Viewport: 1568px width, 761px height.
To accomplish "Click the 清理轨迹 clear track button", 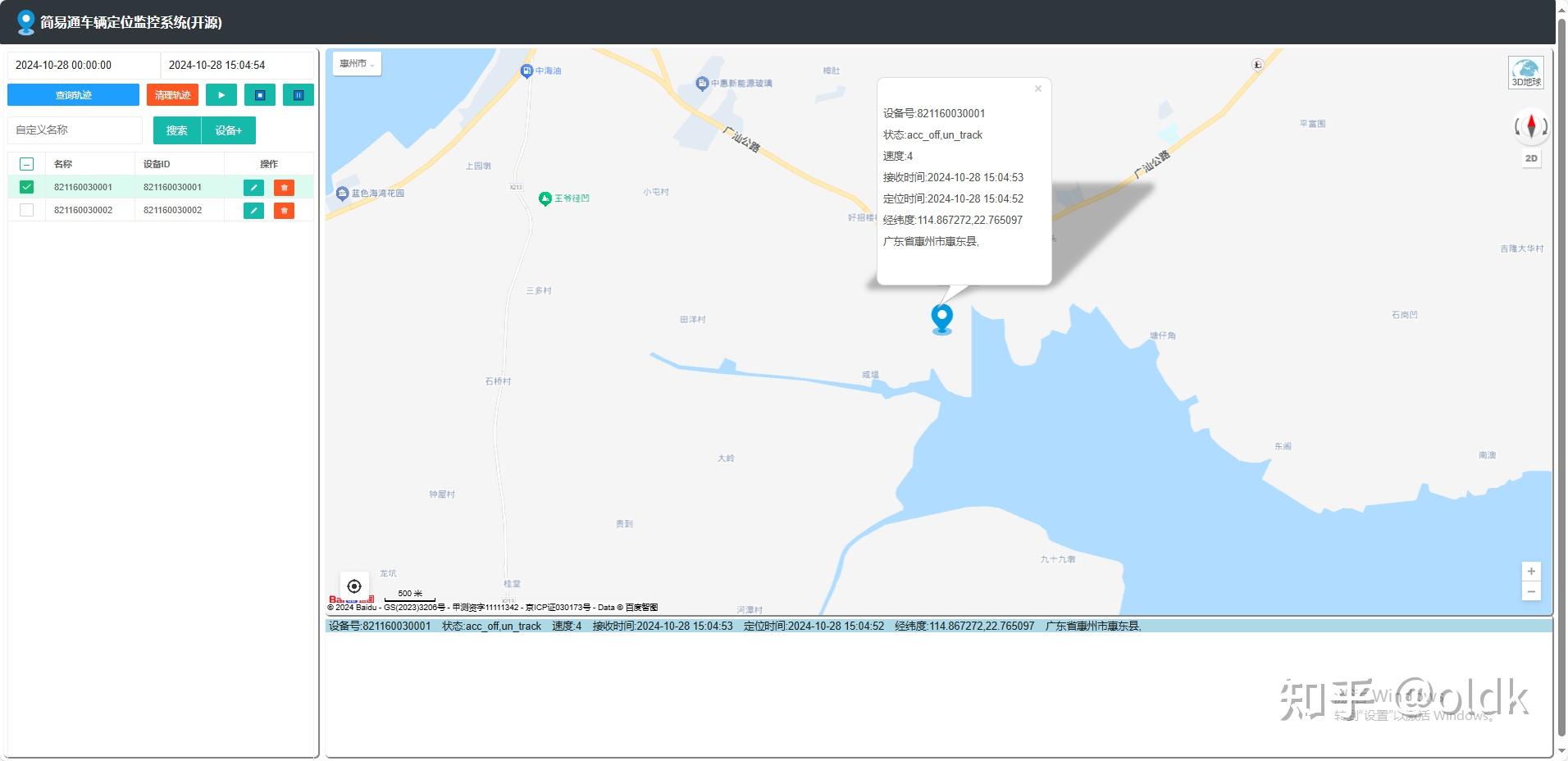I will (x=172, y=94).
